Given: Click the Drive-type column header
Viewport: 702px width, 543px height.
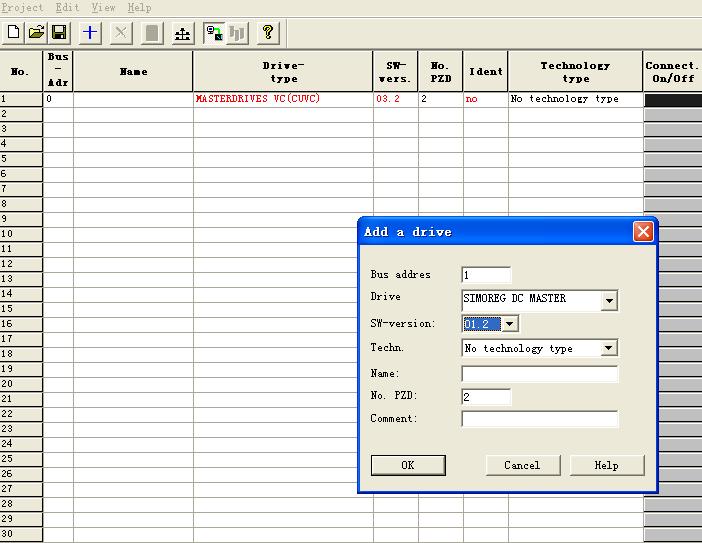Looking at the screenshot, I should pyautogui.click(x=283, y=71).
